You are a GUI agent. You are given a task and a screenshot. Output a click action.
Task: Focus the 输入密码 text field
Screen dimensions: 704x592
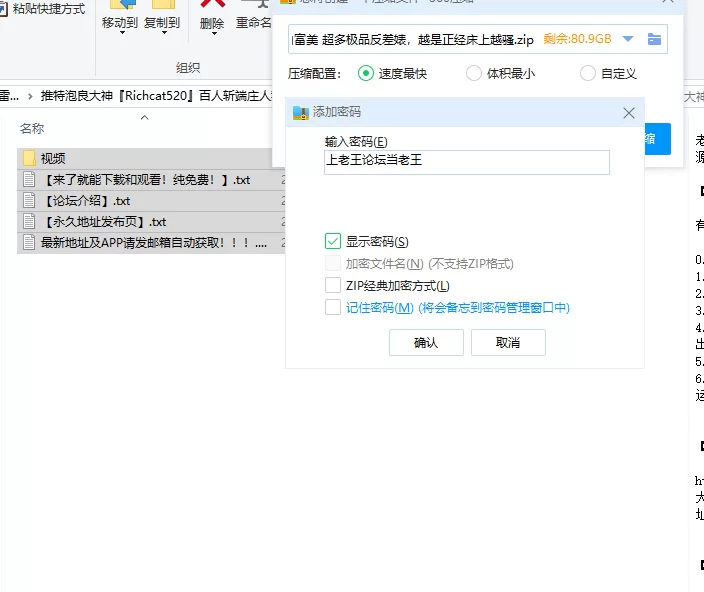click(x=467, y=162)
